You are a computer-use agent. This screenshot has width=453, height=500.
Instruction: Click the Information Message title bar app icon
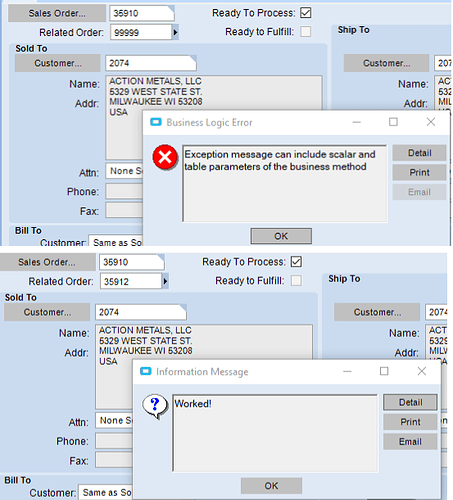pyautogui.click(x=146, y=371)
